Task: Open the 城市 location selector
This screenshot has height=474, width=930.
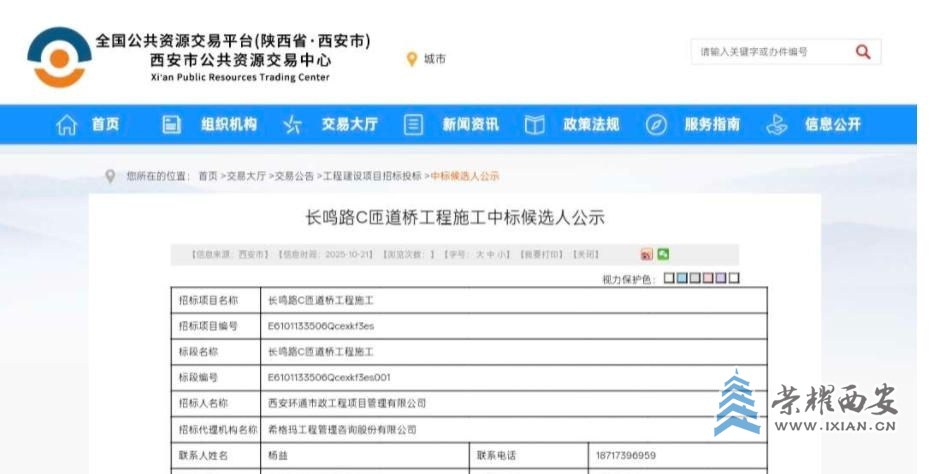Action: click(x=427, y=59)
